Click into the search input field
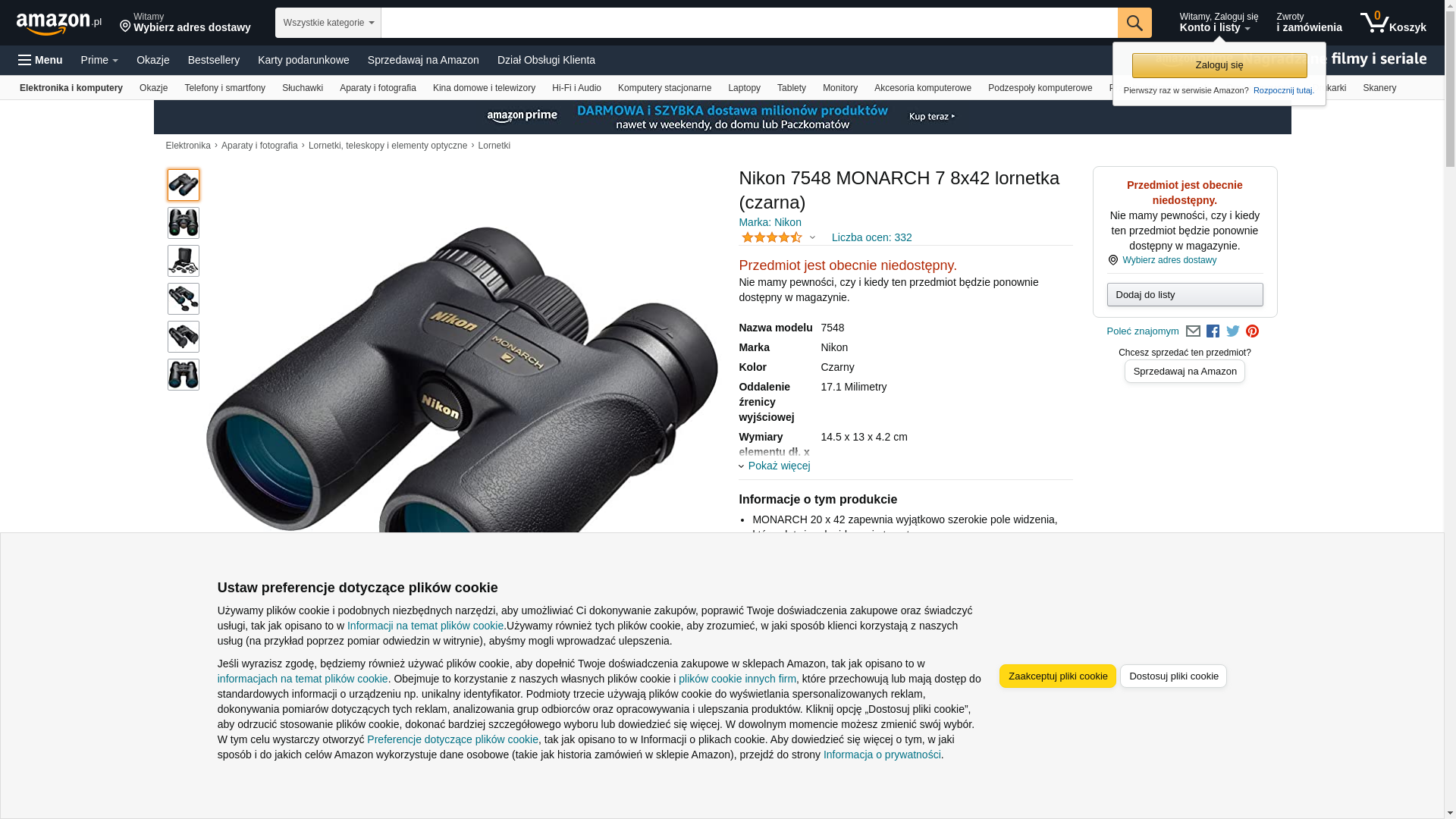Image resolution: width=1456 pixels, height=819 pixels. coord(749,23)
